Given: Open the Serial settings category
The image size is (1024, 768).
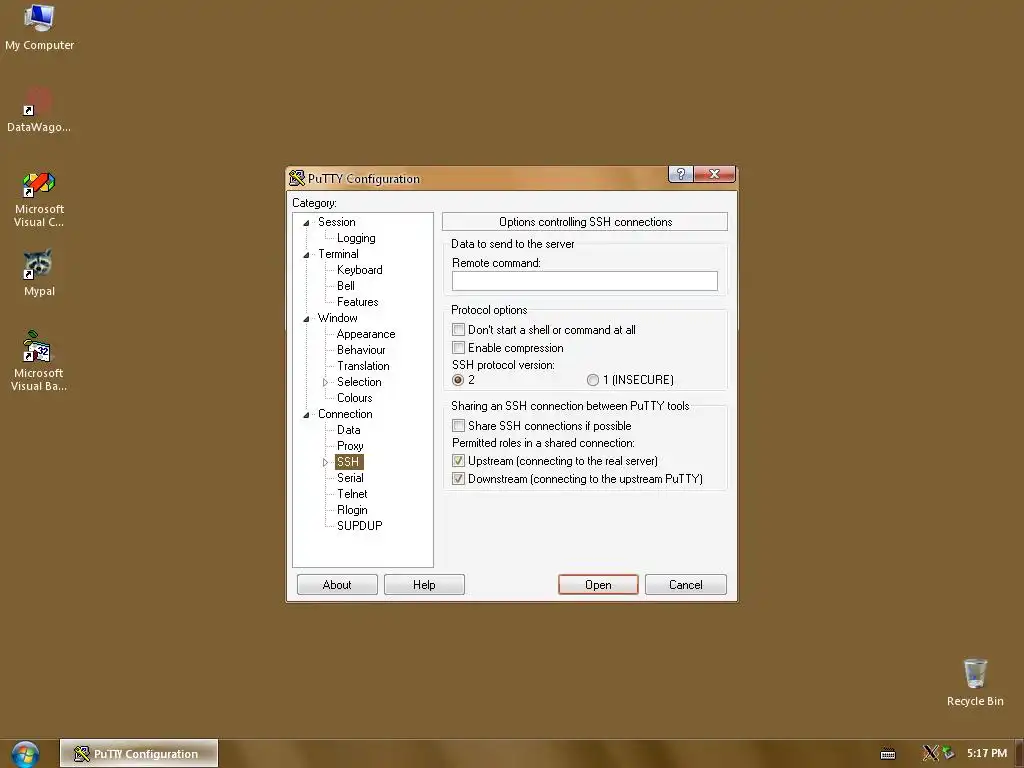Looking at the screenshot, I should [x=349, y=478].
